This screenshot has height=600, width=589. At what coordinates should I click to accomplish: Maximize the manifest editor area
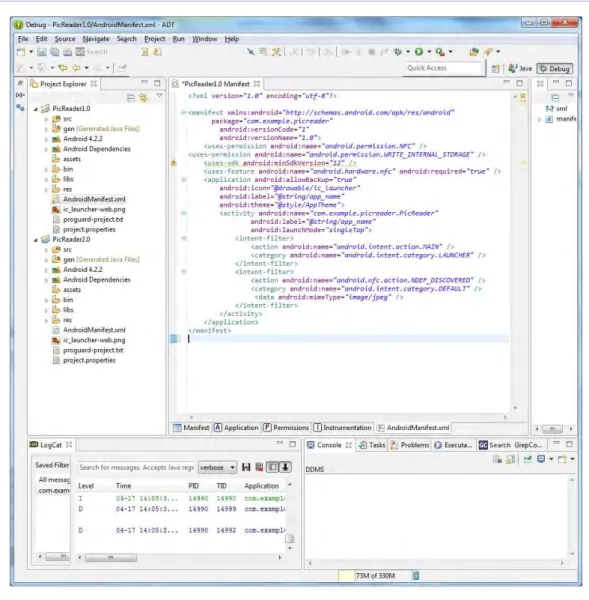tap(519, 83)
